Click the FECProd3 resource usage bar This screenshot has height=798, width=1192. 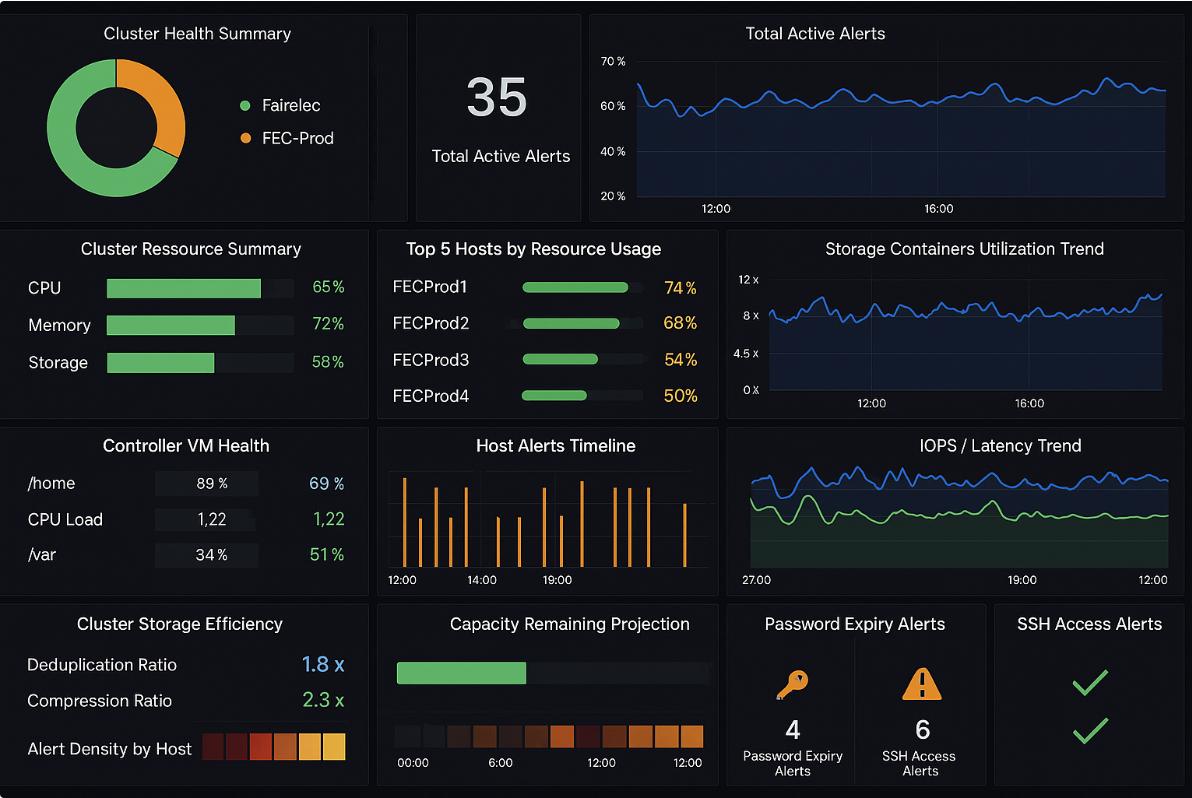582,359
